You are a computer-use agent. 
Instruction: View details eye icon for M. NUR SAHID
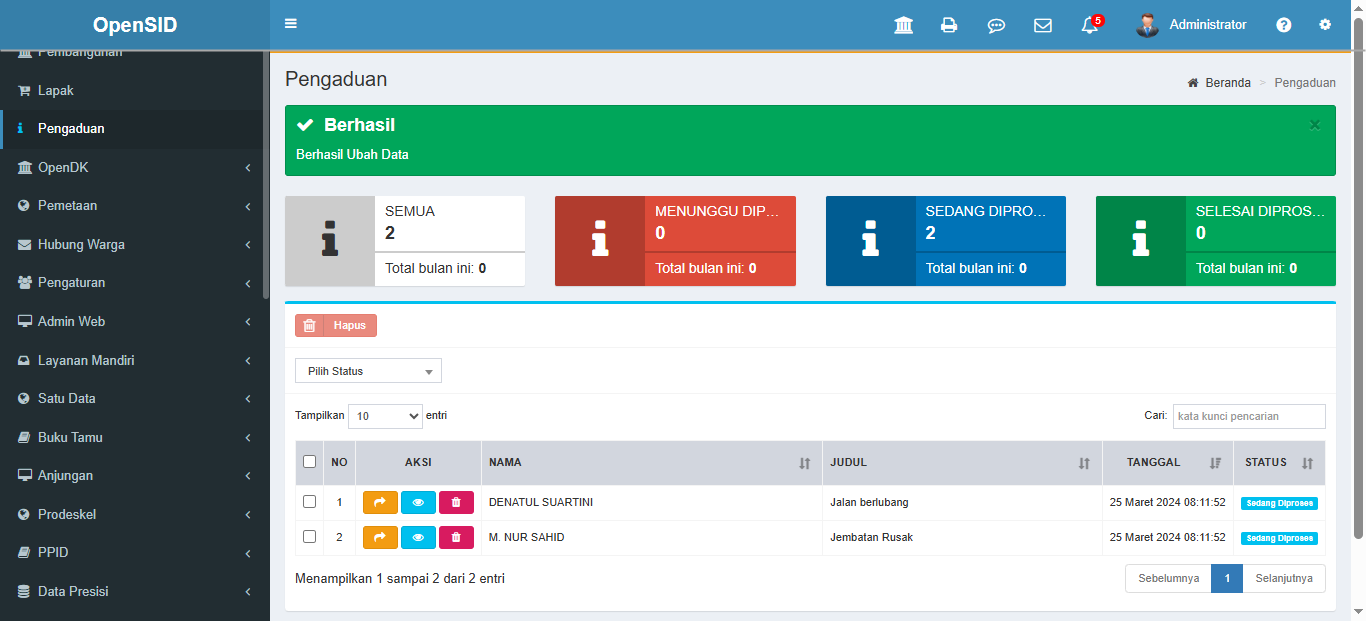tap(418, 538)
